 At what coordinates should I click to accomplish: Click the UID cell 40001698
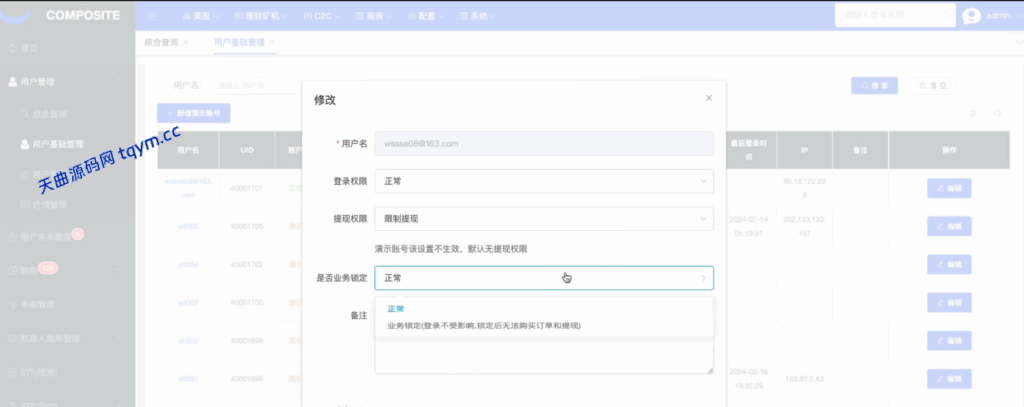coord(247,340)
